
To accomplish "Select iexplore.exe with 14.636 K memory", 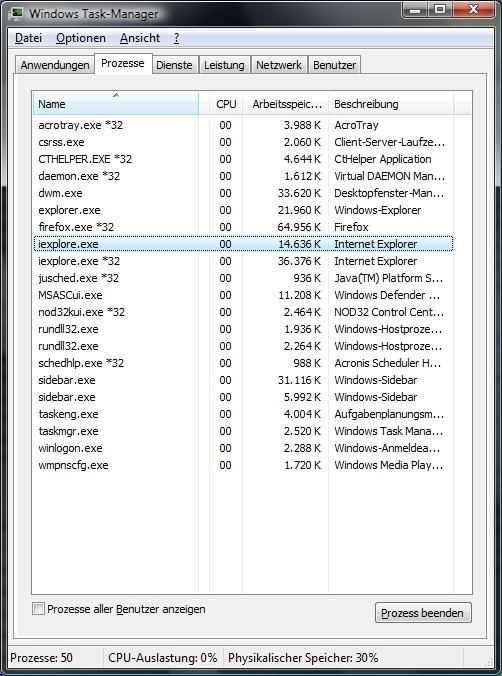I will click(x=243, y=244).
